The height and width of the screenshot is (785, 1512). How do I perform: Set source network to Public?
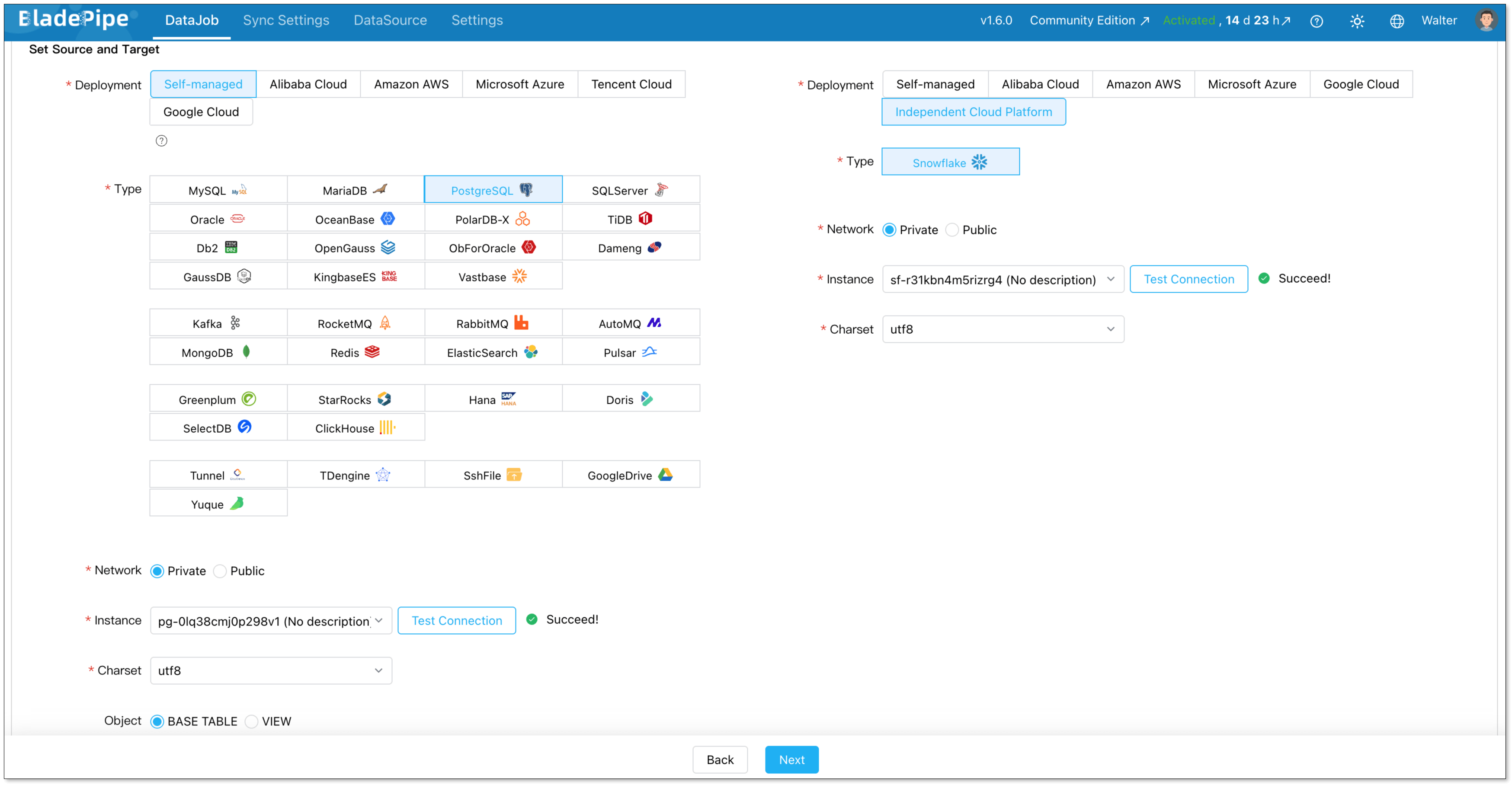[220, 571]
